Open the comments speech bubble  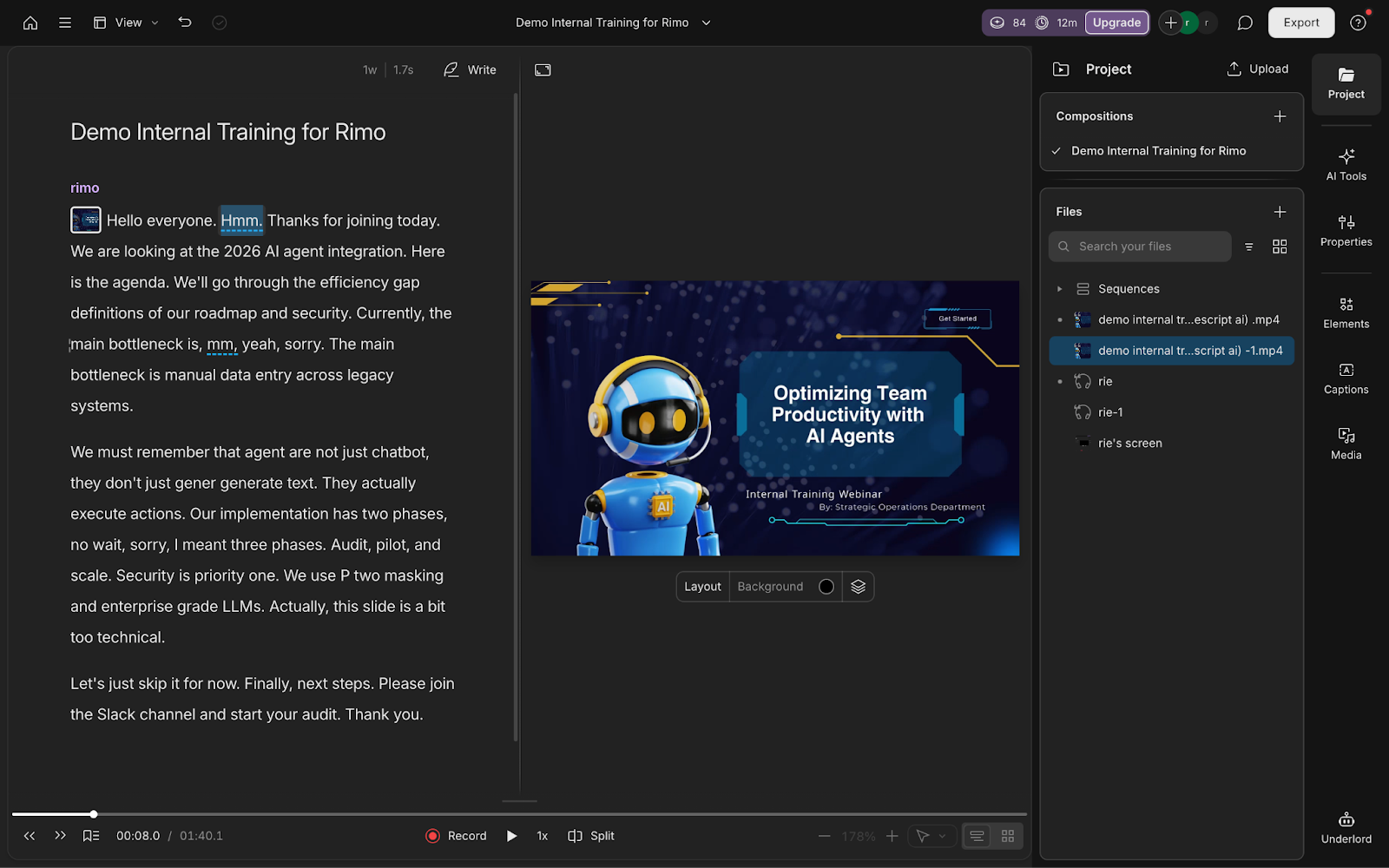coord(1245,23)
